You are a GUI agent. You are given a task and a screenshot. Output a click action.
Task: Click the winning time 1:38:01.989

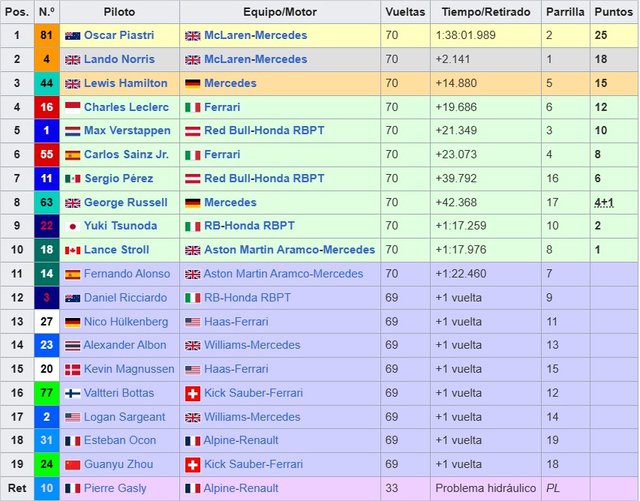(x=465, y=36)
